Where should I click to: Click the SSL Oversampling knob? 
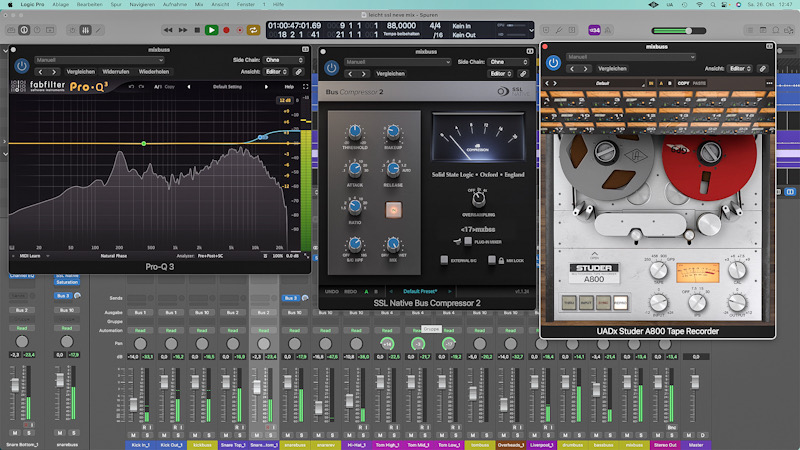click(478, 199)
